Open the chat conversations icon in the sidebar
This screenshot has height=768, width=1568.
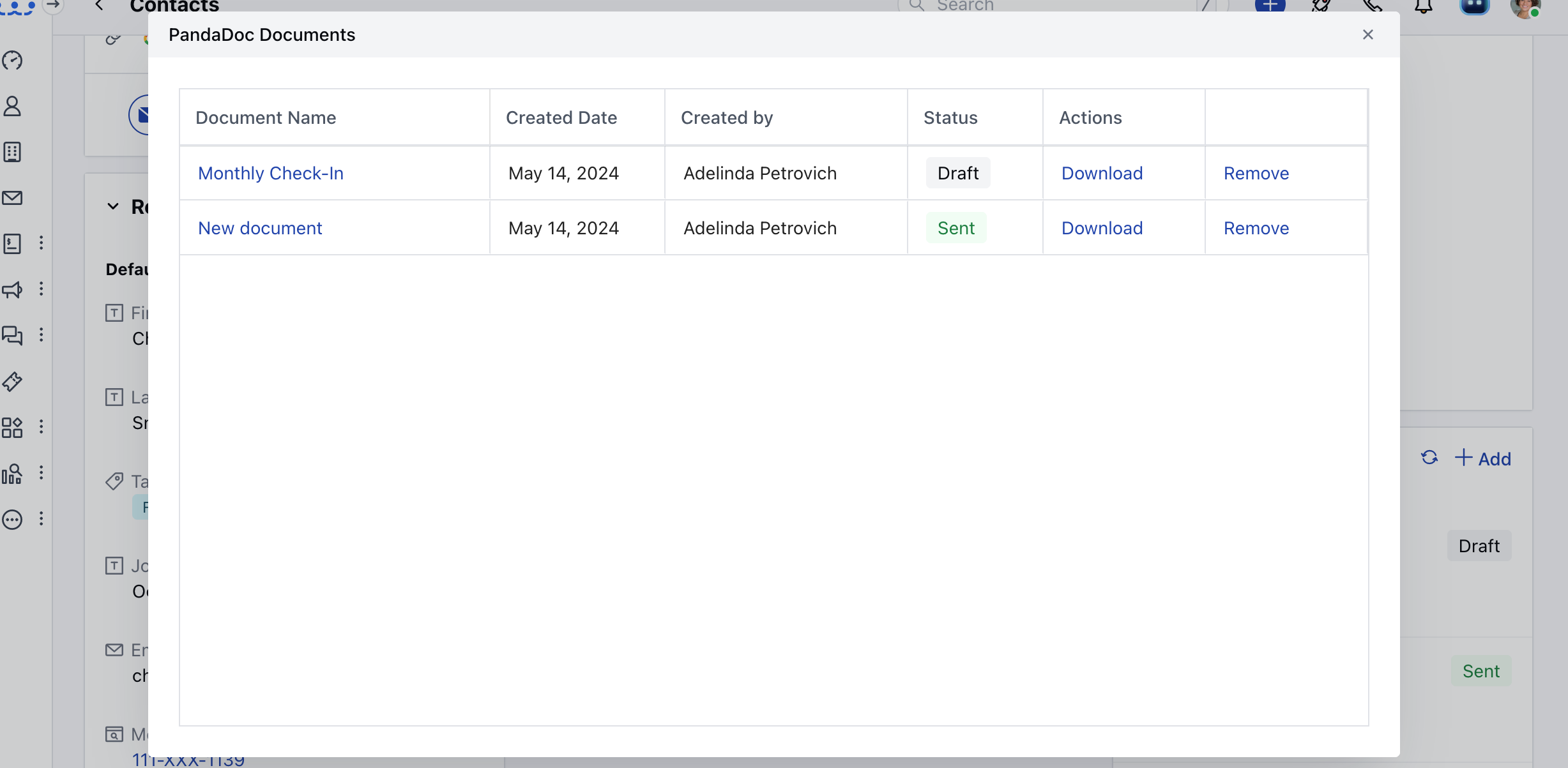click(x=12, y=335)
